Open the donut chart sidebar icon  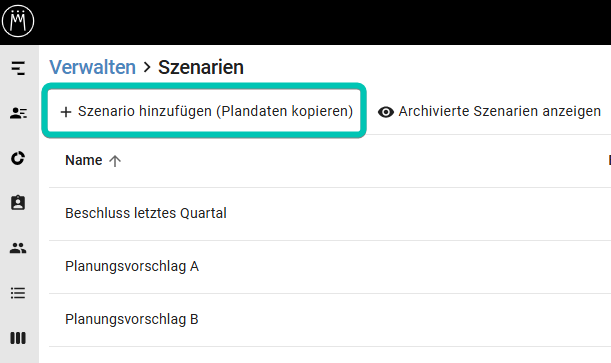(x=18, y=158)
